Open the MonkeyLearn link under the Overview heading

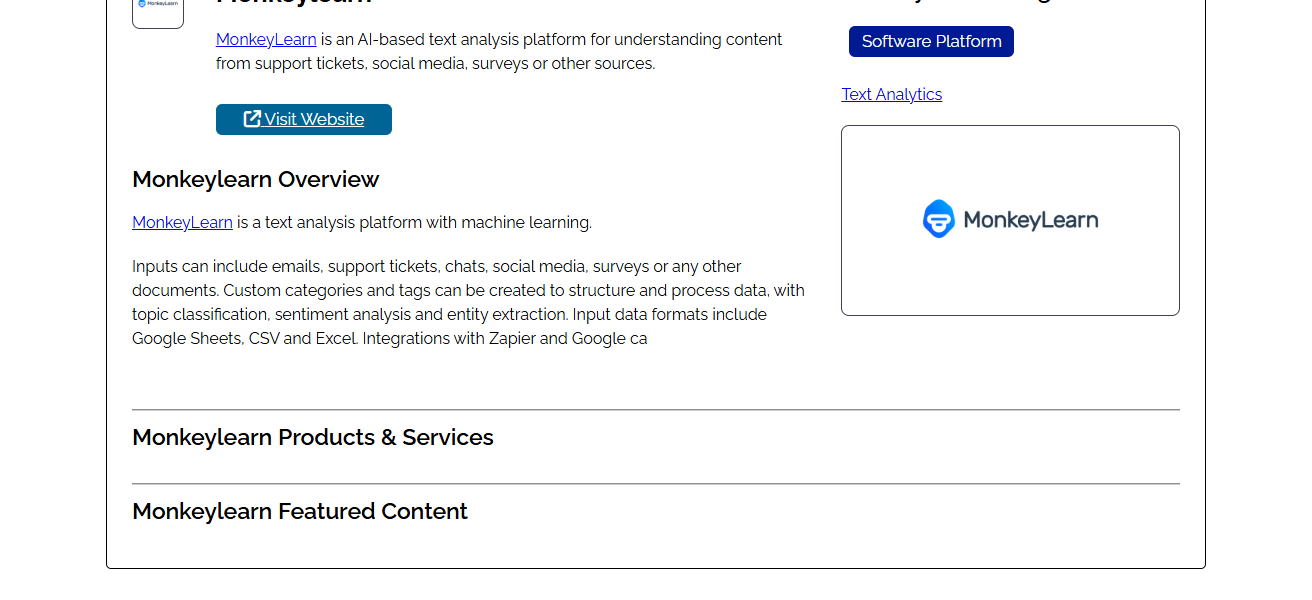click(x=182, y=222)
